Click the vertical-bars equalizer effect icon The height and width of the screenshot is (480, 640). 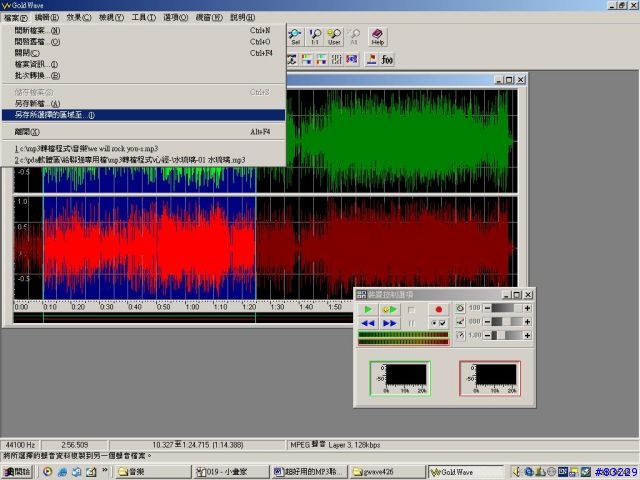click(x=336, y=60)
